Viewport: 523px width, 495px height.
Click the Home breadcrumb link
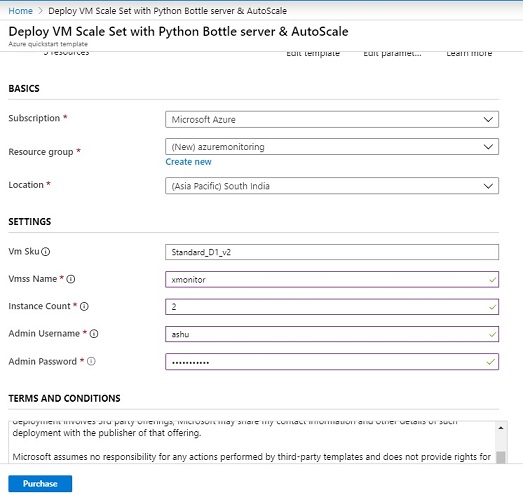pyautogui.click(x=20, y=11)
